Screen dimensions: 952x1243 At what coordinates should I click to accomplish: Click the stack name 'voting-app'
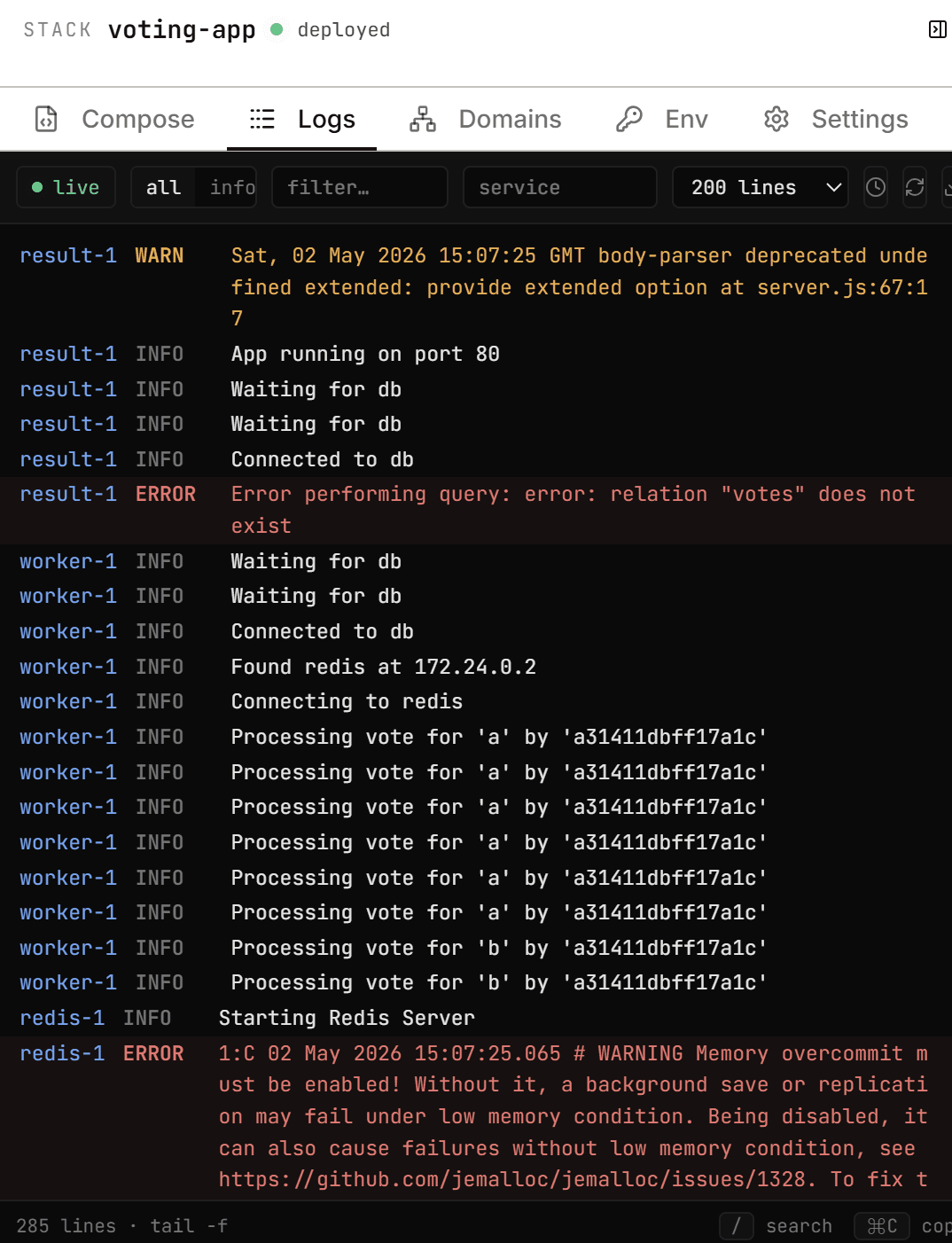coord(182,29)
